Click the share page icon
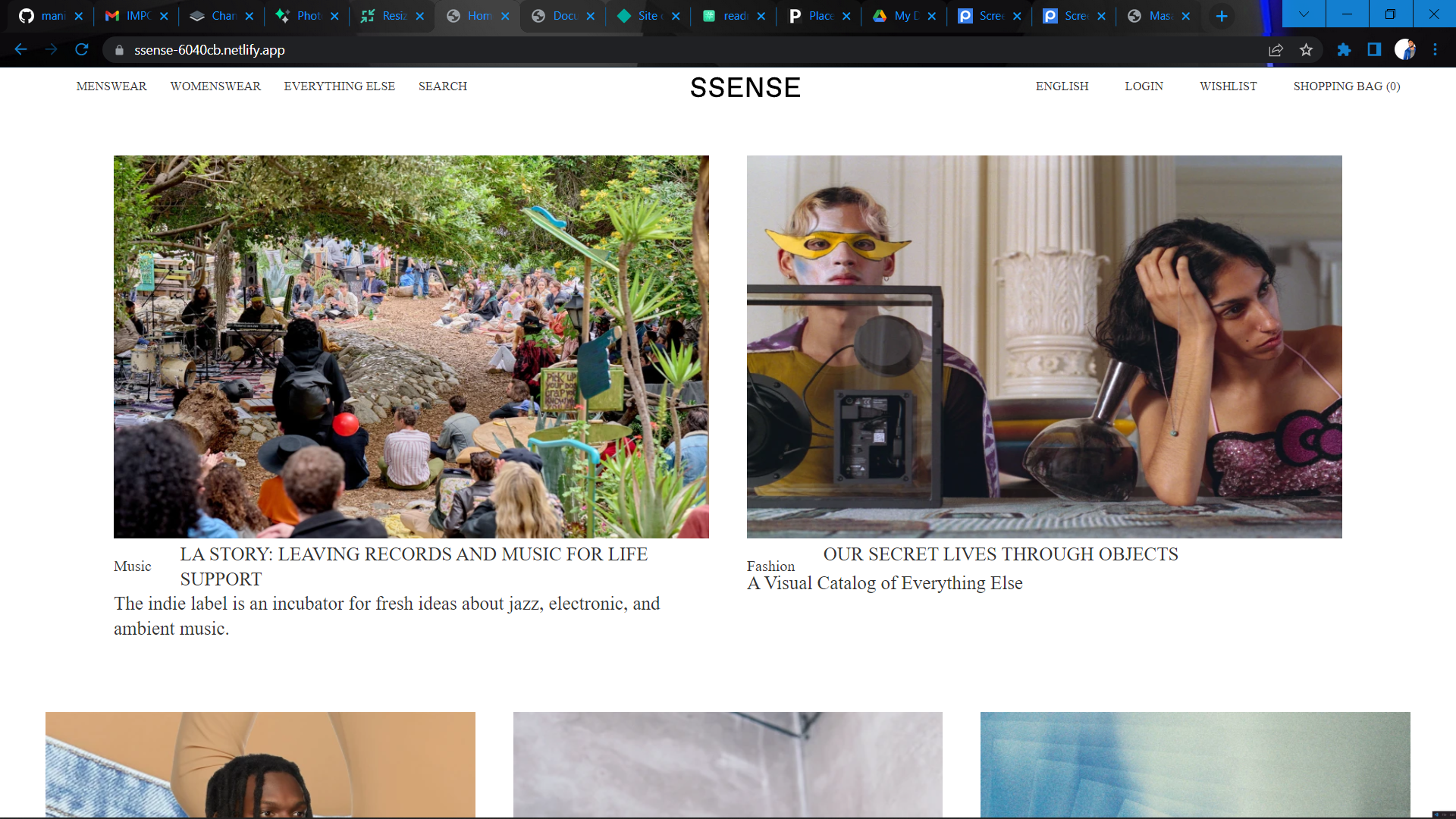Viewport: 1456px width, 819px height. (1276, 50)
